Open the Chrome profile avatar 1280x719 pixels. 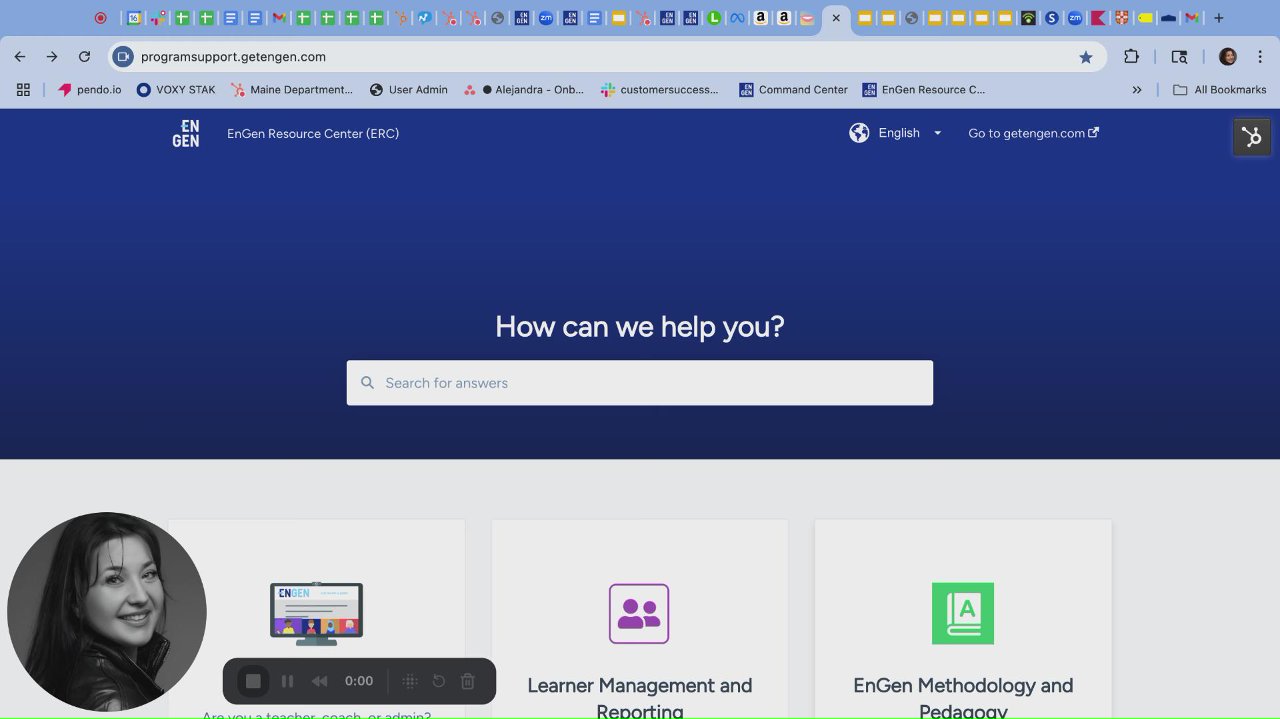1228,57
